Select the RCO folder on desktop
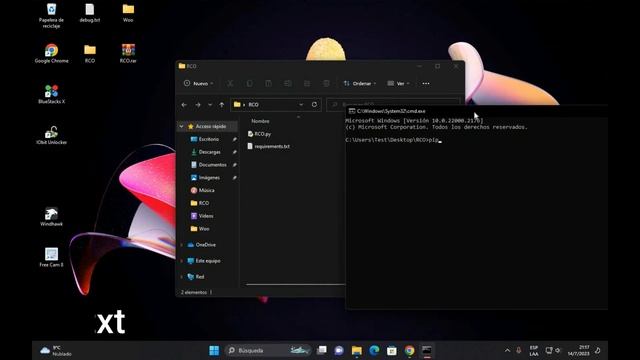Image resolution: width=640 pixels, height=360 pixels. (x=90, y=53)
